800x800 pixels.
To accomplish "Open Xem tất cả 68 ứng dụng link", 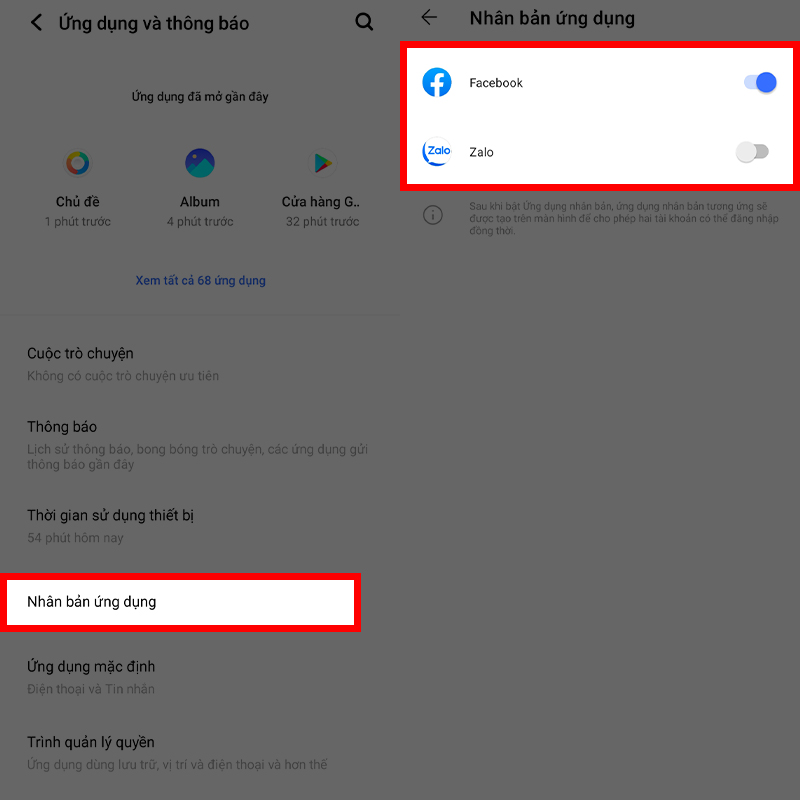I will pyautogui.click(x=201, y=281).
